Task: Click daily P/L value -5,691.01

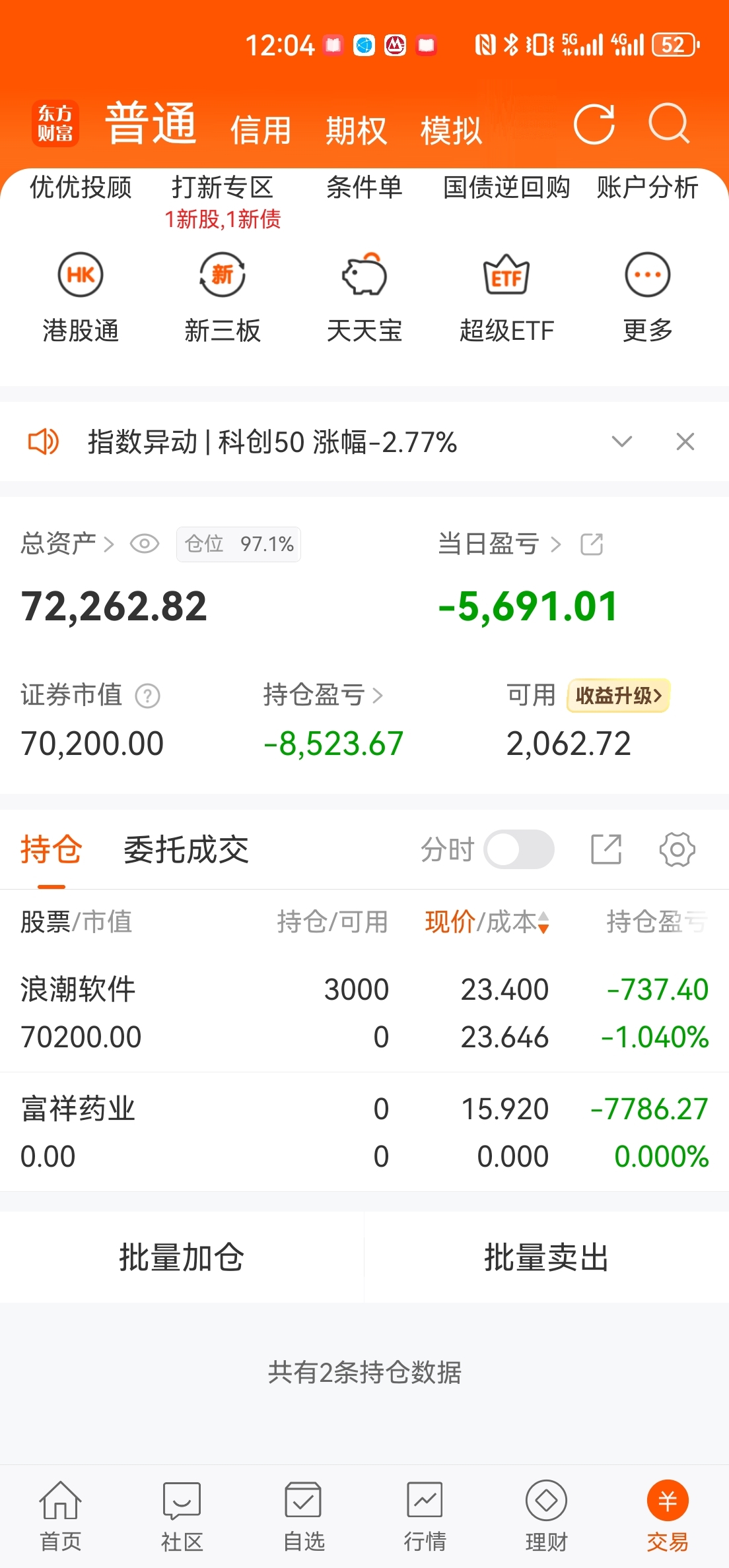Action: [528, 606]
